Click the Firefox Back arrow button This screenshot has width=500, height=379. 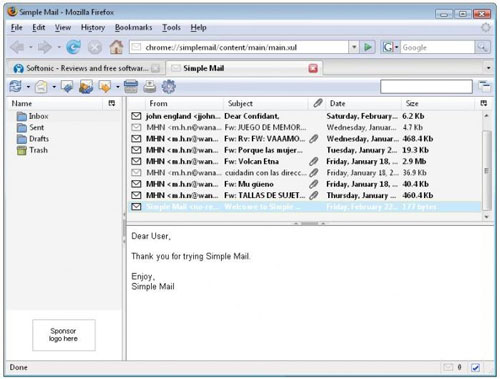tap(17, 47)
